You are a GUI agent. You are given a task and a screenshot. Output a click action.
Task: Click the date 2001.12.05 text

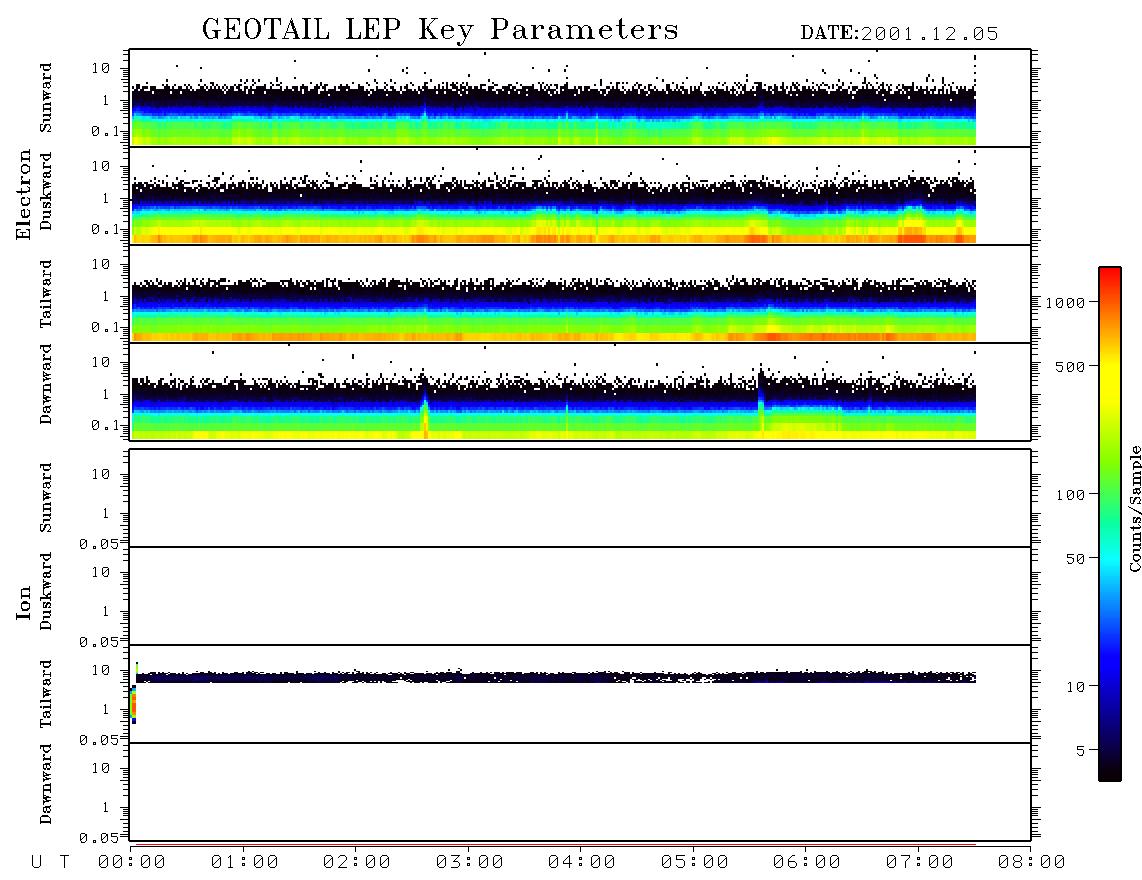point(930,34)
